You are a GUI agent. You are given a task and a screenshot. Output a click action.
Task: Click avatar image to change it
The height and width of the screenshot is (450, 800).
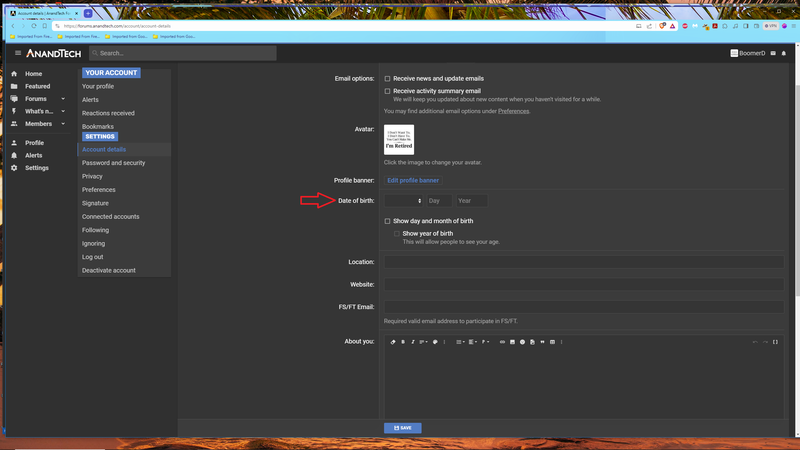399,139
